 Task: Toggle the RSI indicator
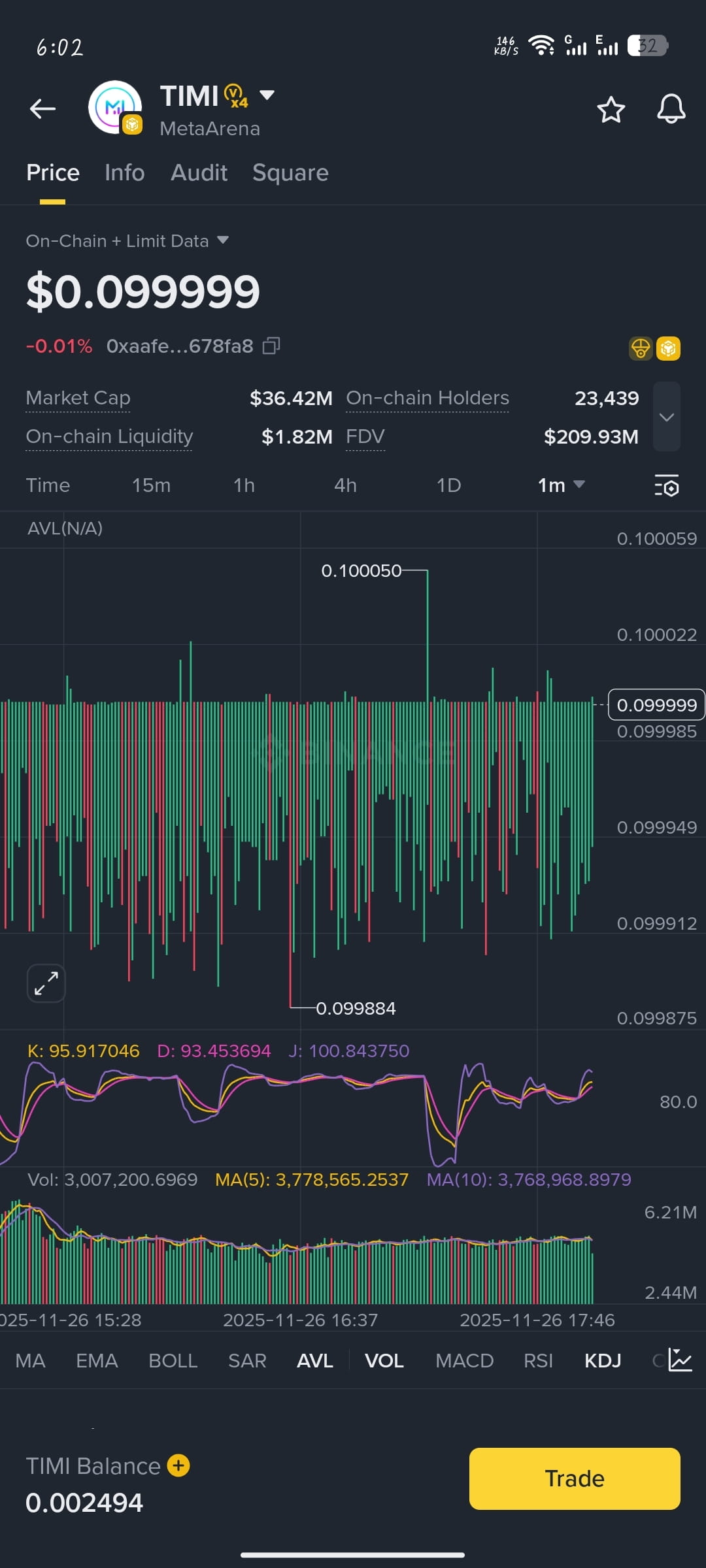pyautogui.click(x=538, y=1361)
